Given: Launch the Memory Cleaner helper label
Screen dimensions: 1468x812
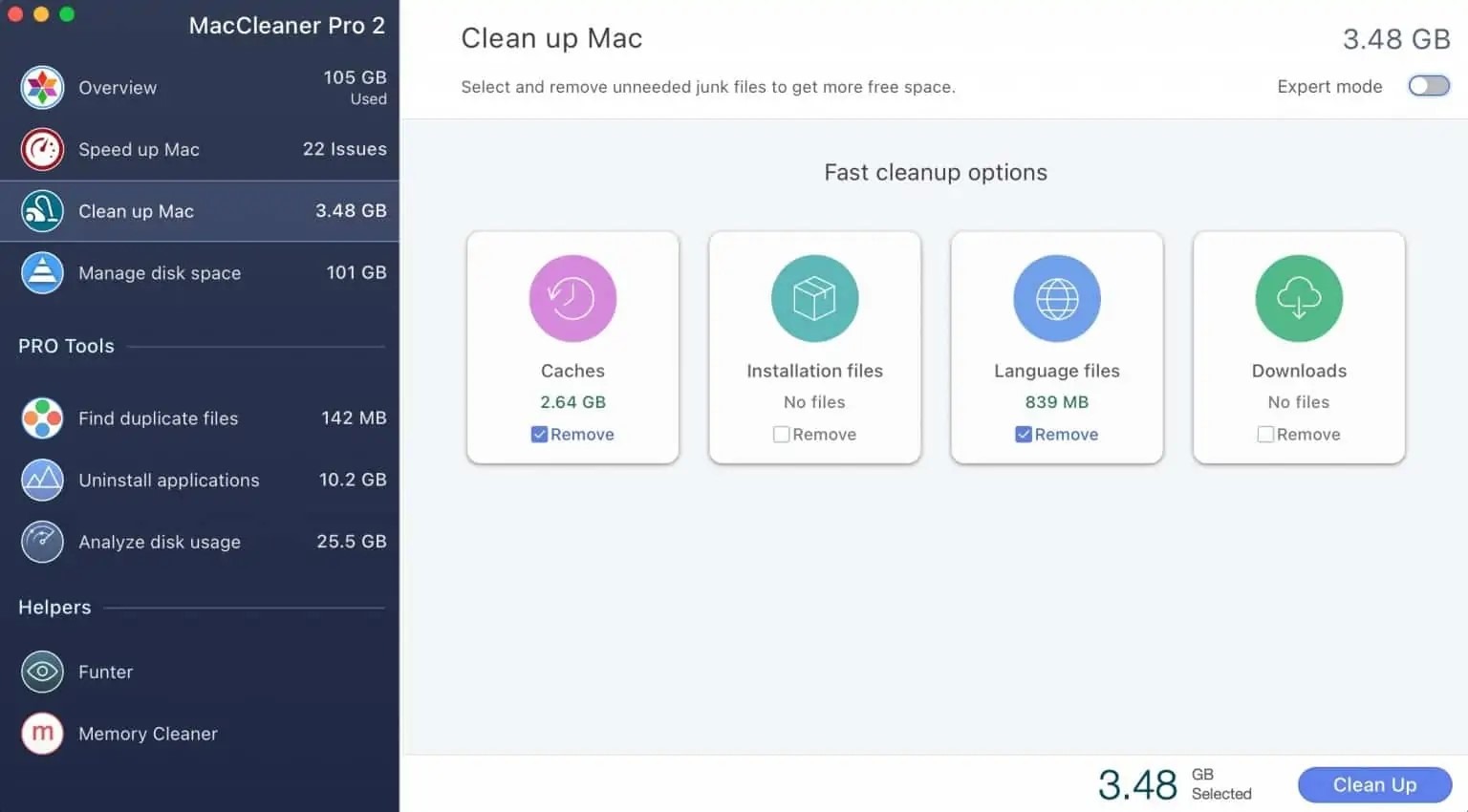Looking at the screenshot, I should [x=148, y=735].
